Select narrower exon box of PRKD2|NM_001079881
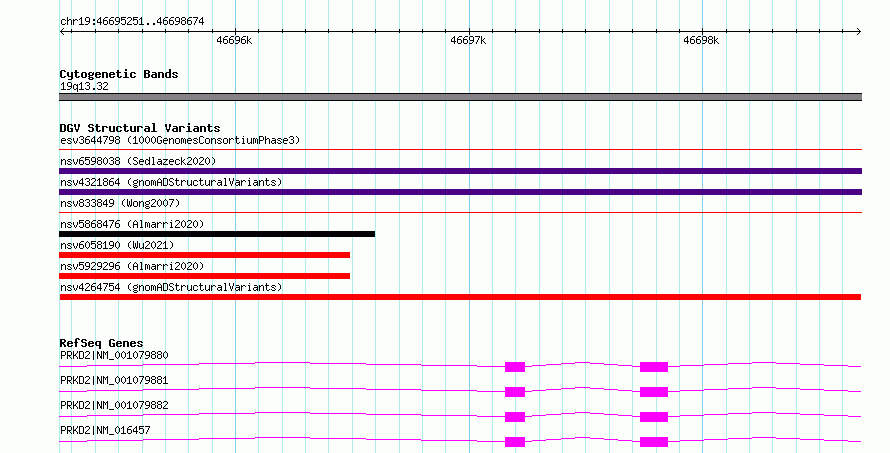890x453 pixels. point(515,392)
